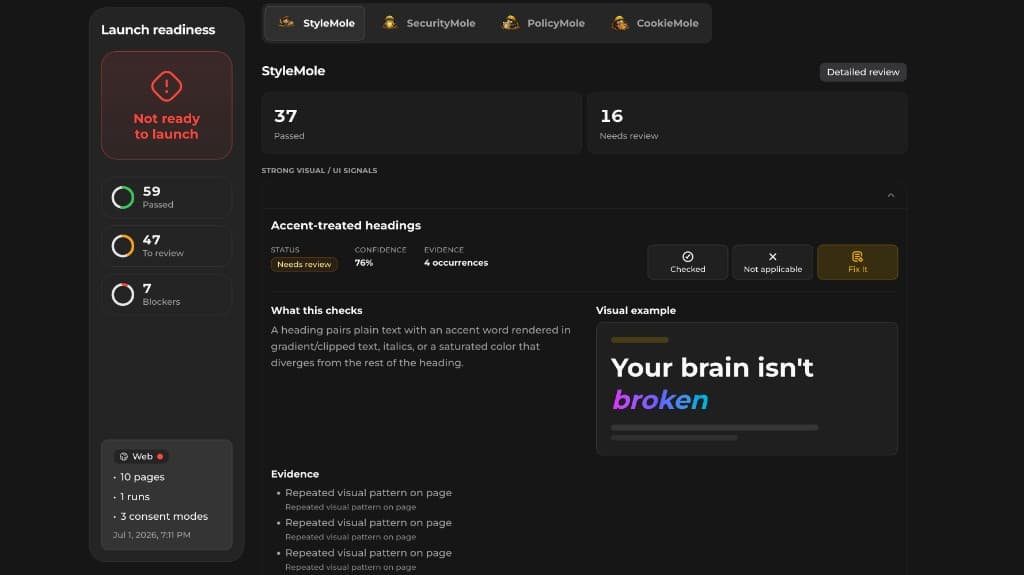1024x575 pixels.
Task: Switch to the CookieMole tab
Action: 655,23
